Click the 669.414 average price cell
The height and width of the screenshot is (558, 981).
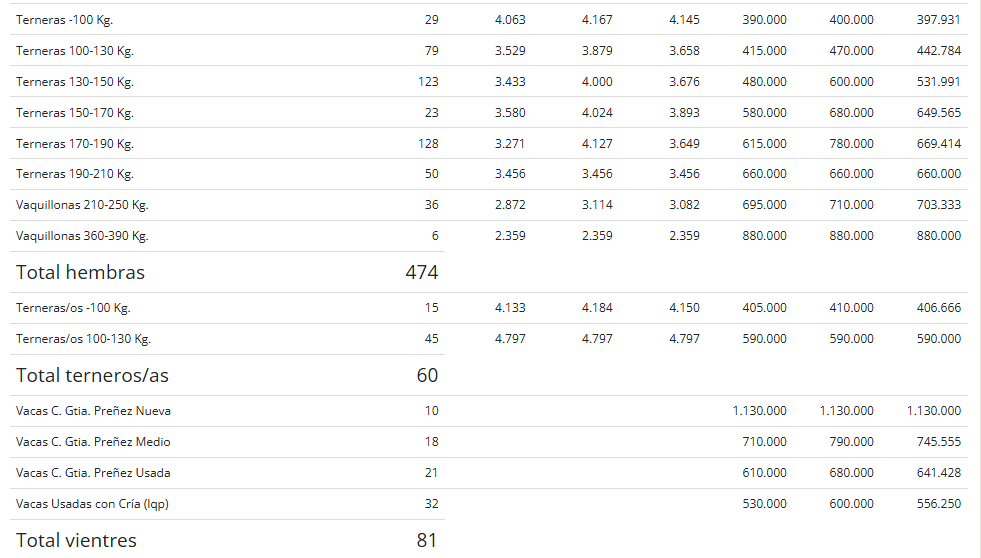pos(938,144)
